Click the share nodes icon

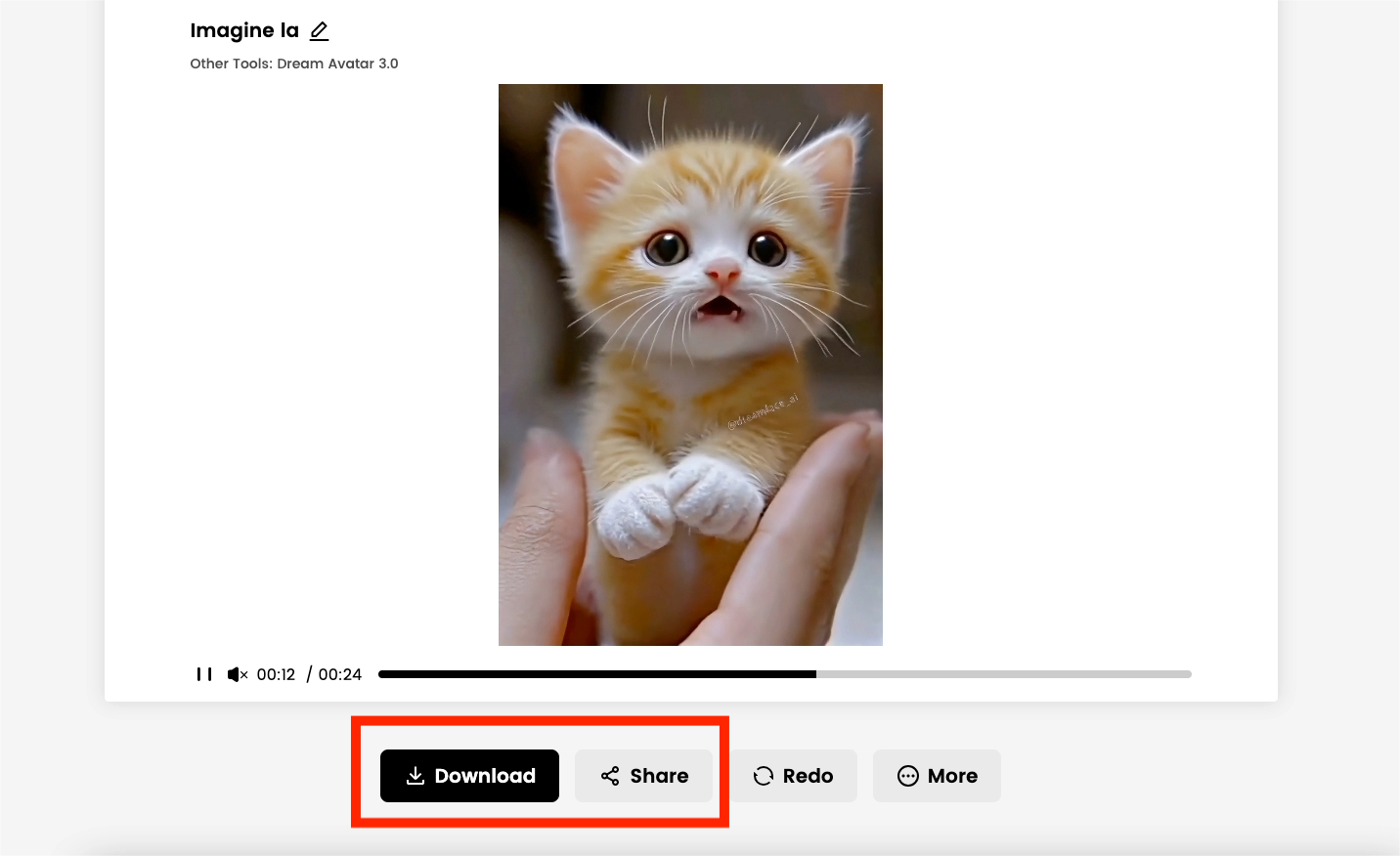(x=610, y=776)
